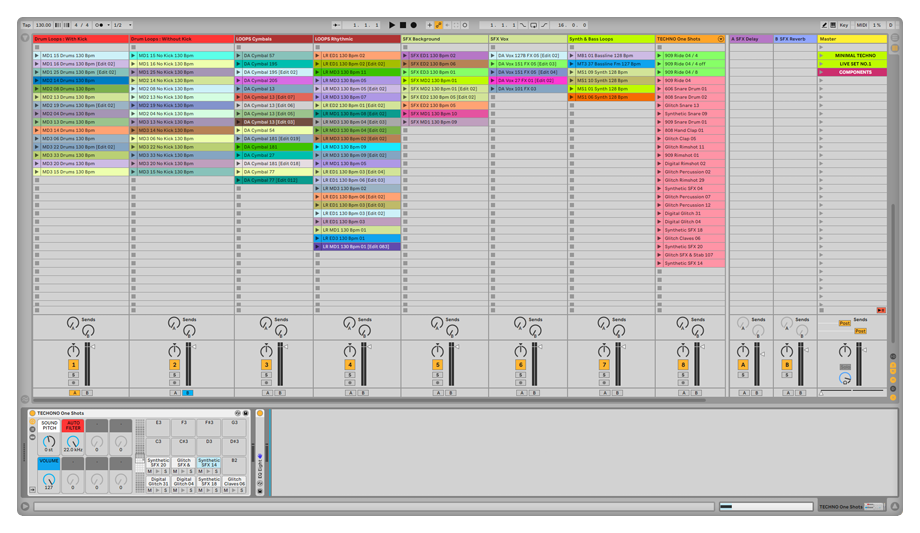Launch clip 909 Ride 04 / 4
The width and height of the screenshot is (920, 533).
(x=659, y=56)
